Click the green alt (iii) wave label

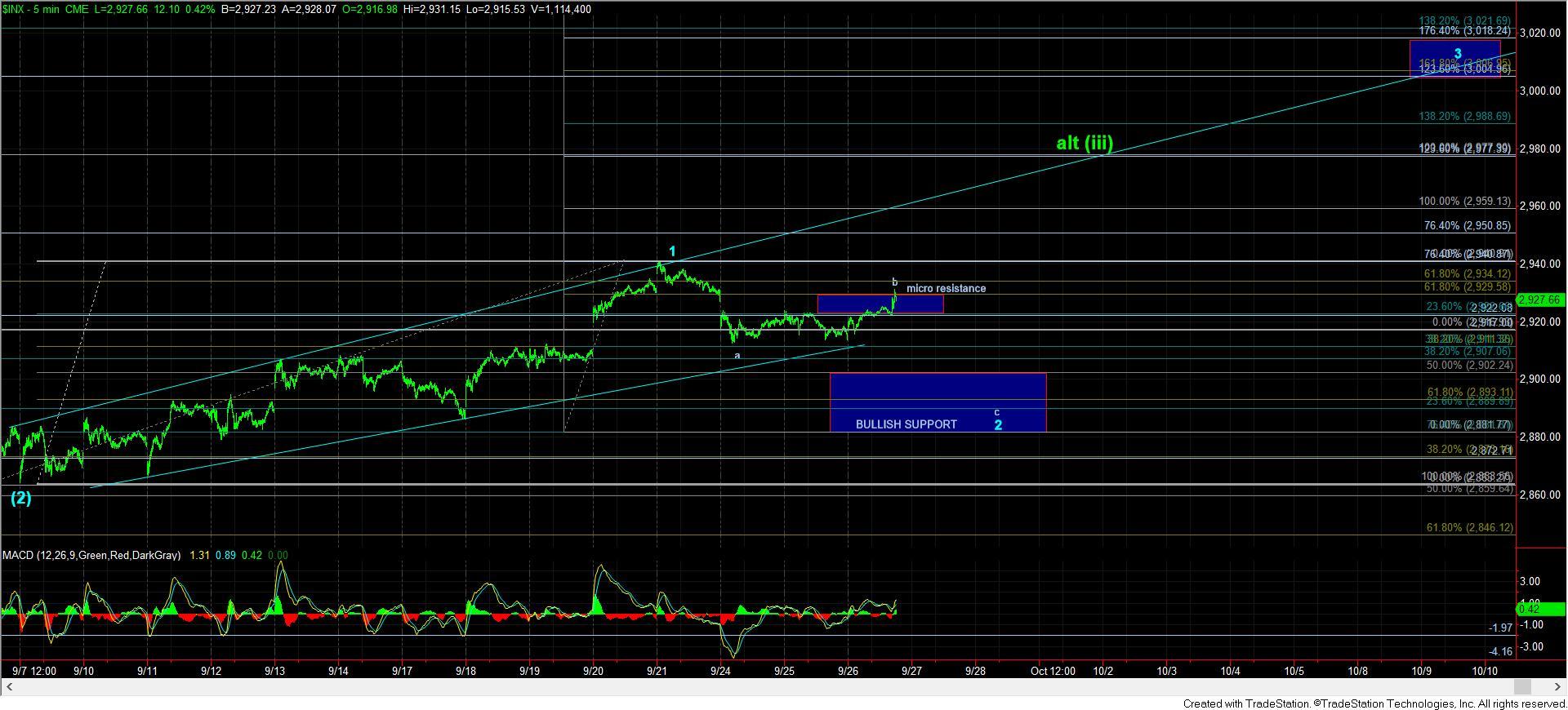(x=1084, y=144)
